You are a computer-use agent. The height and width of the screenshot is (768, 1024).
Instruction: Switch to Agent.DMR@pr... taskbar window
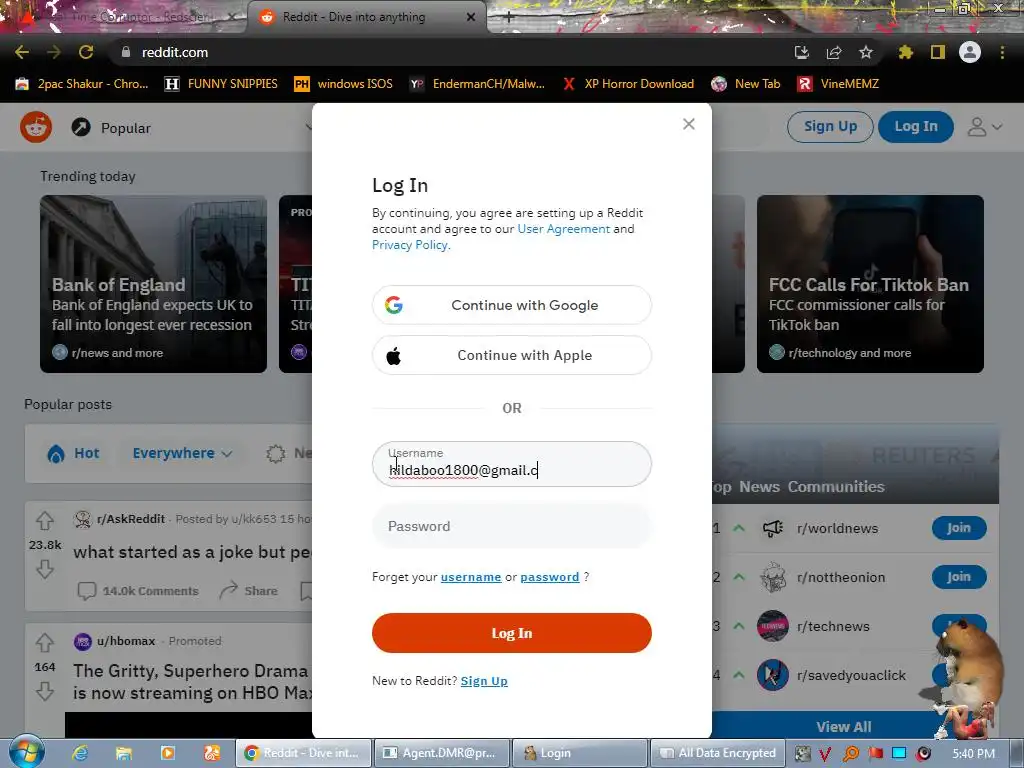coord(441,753)
